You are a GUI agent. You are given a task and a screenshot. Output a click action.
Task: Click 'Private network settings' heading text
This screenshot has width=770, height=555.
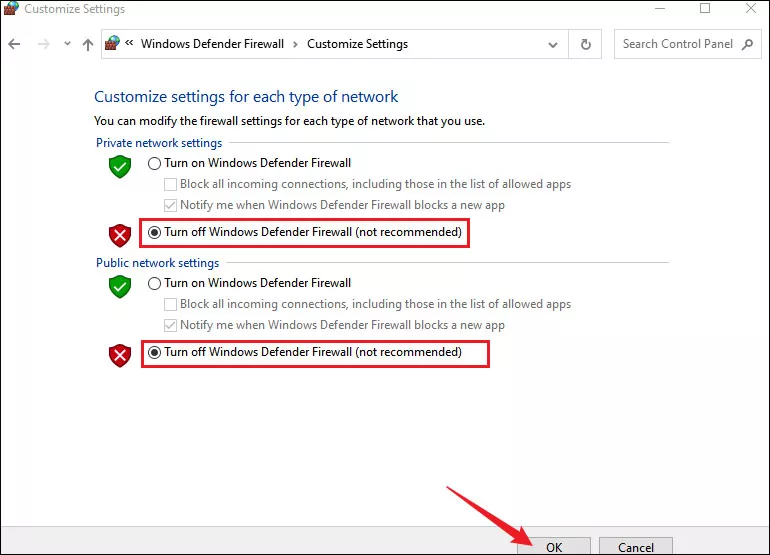(x=159, y=143)
